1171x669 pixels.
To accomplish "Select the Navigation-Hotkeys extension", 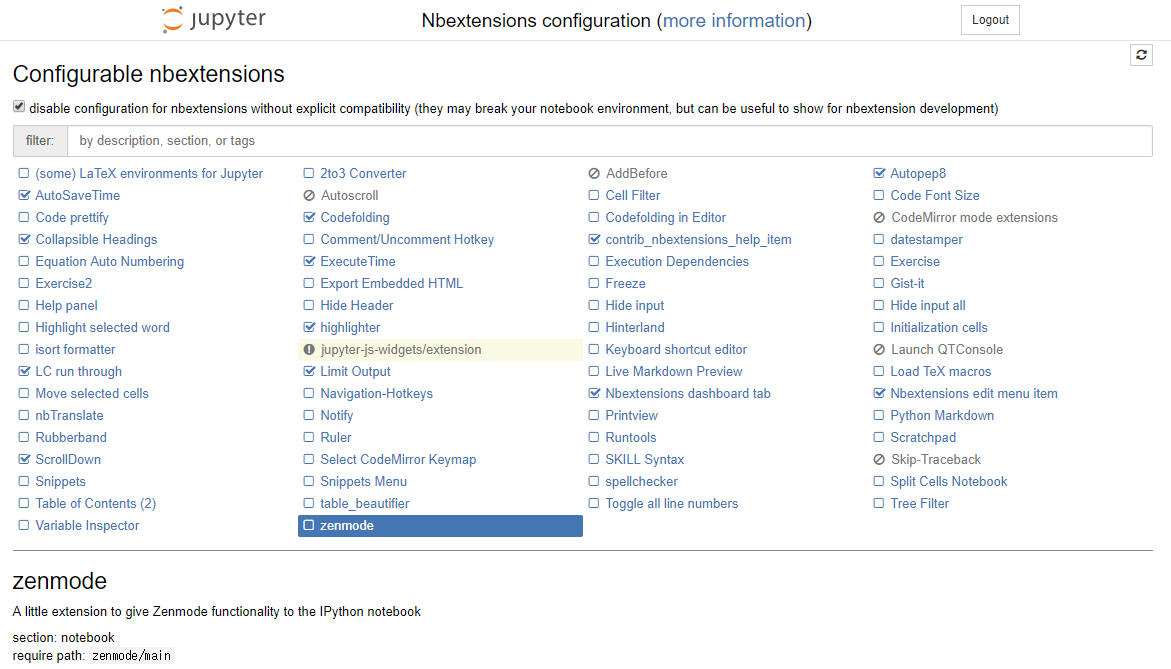I will click(376, 393).
